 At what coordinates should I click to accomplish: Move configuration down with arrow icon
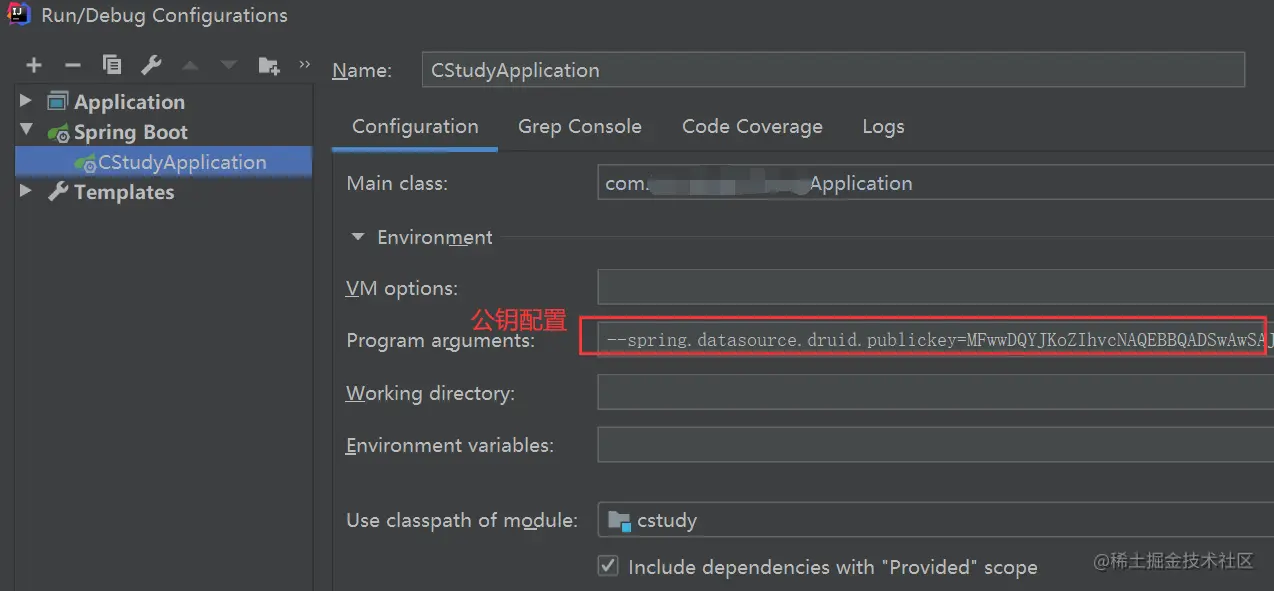tap(229, 65)
